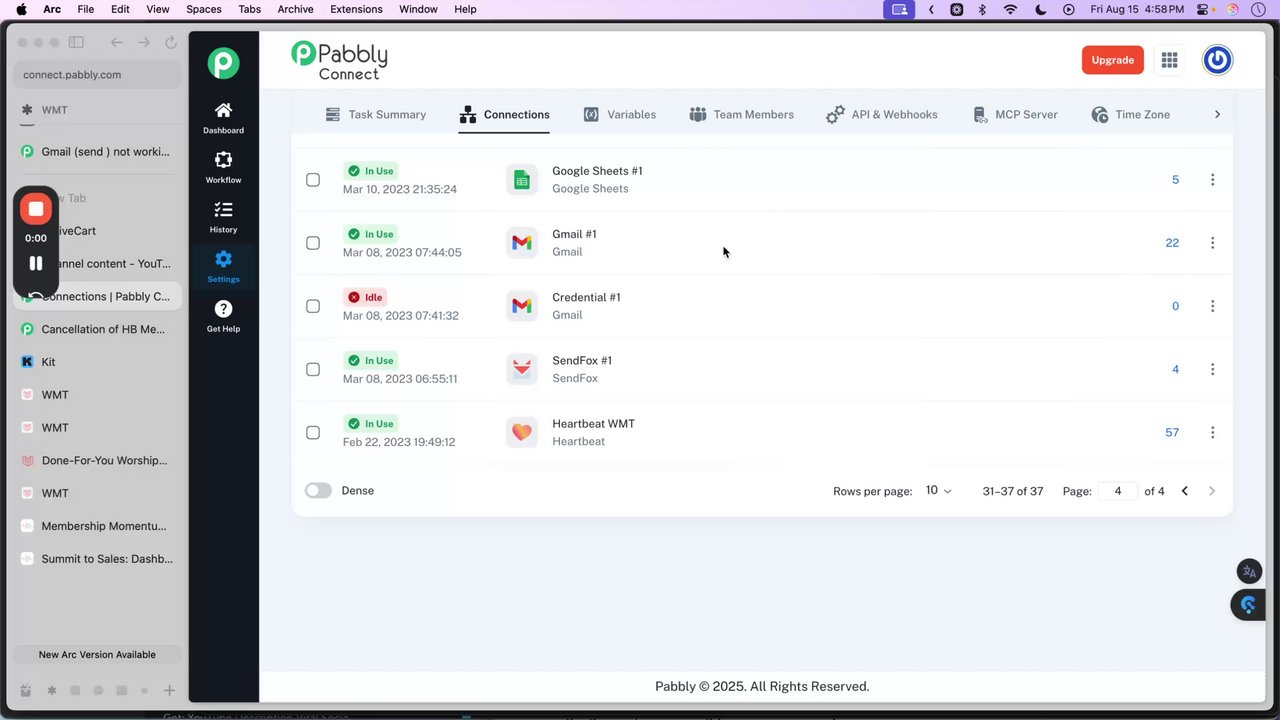
Task: Open the Dashboard in Pabbly sidebar
Action: coord(223,118)
